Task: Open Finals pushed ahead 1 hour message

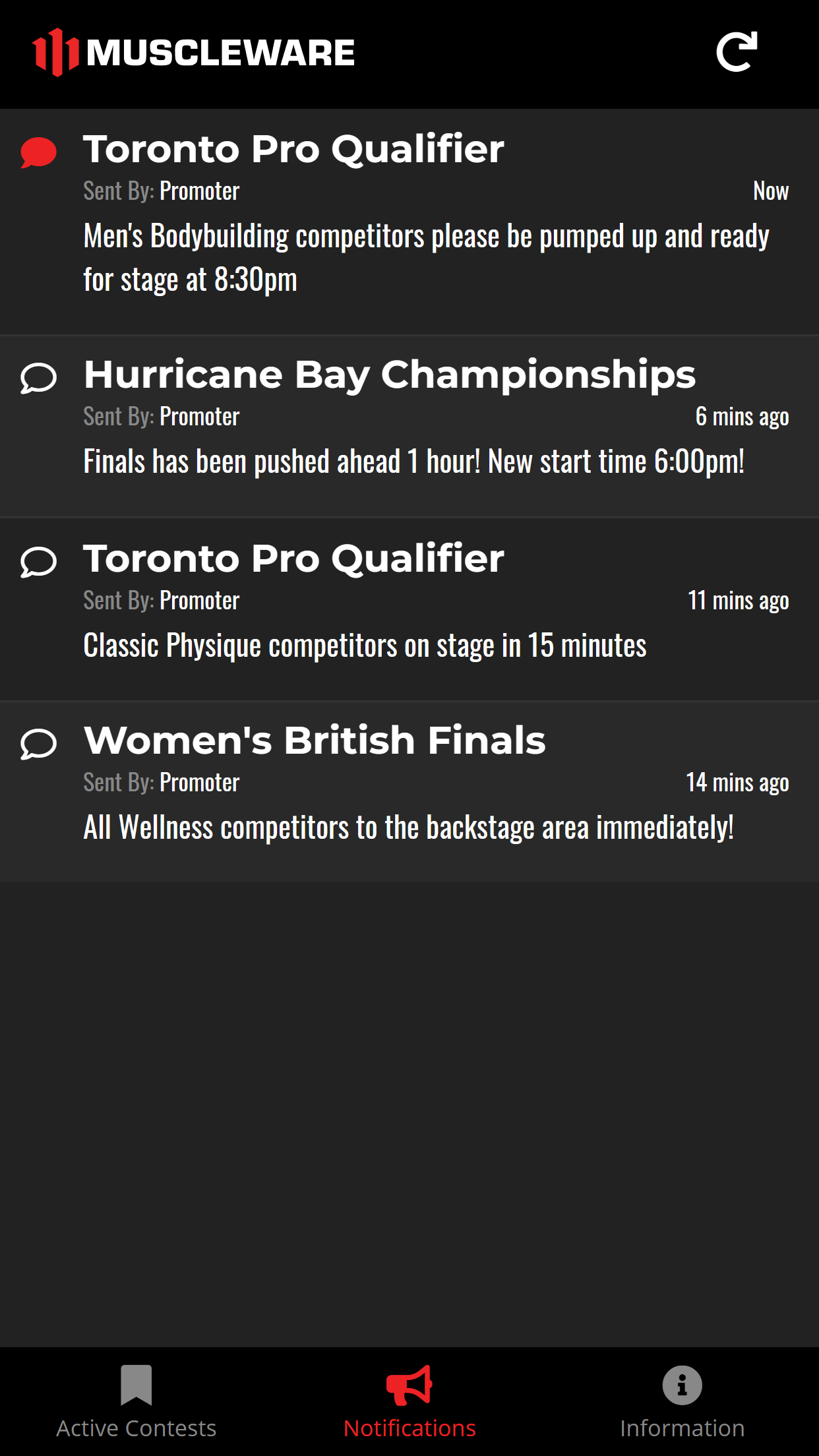Action: click(414, 462)
